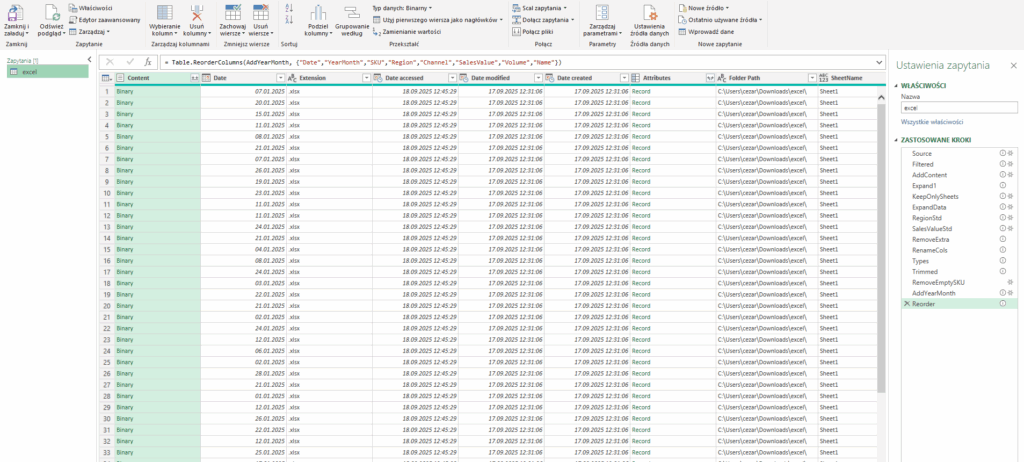Open Edytor zaawansowany

tap(104, 20)
